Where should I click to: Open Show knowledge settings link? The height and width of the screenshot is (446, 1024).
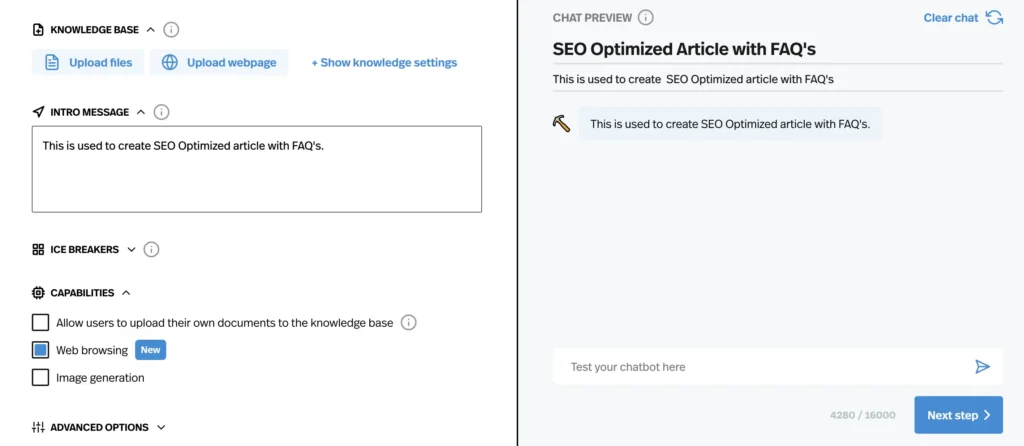(x=384, y=63)
